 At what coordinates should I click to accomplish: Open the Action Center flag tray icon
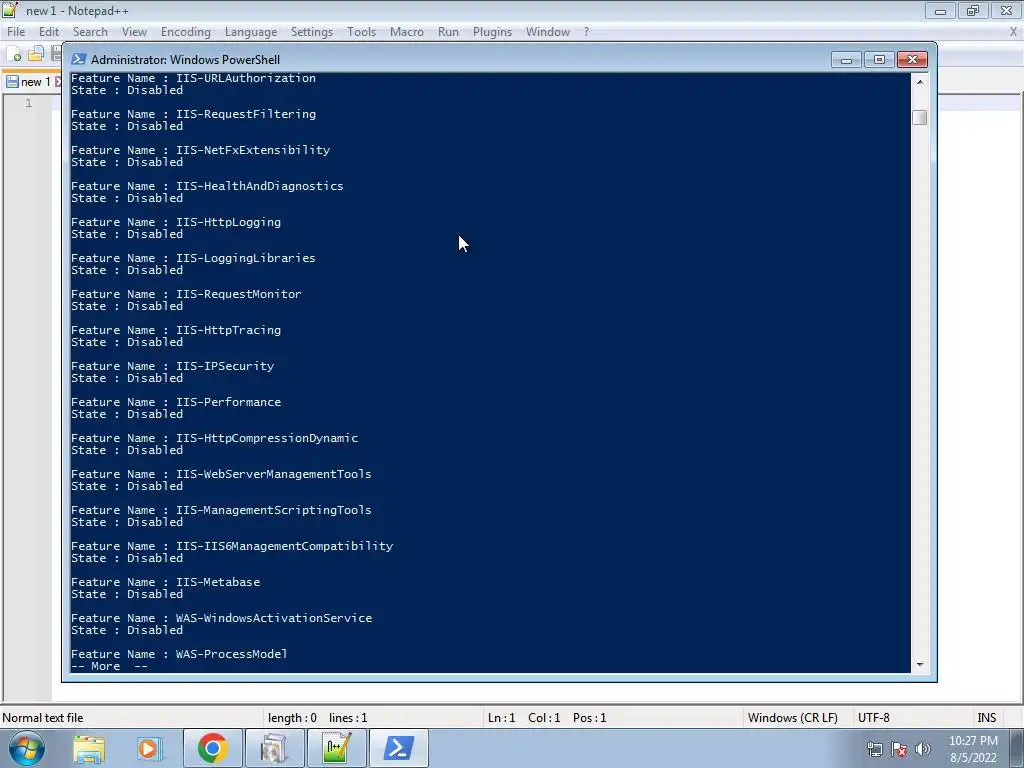point(899,750)
